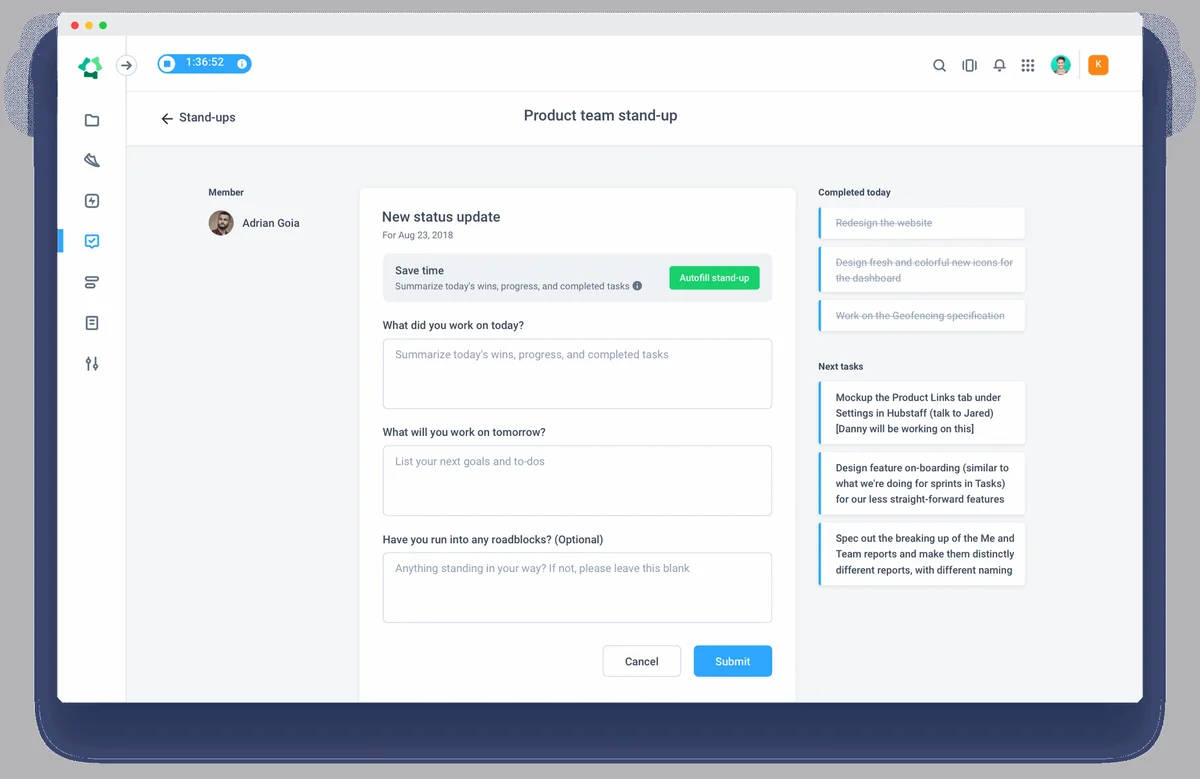Click the Save time info icon

tap(637, 286)
